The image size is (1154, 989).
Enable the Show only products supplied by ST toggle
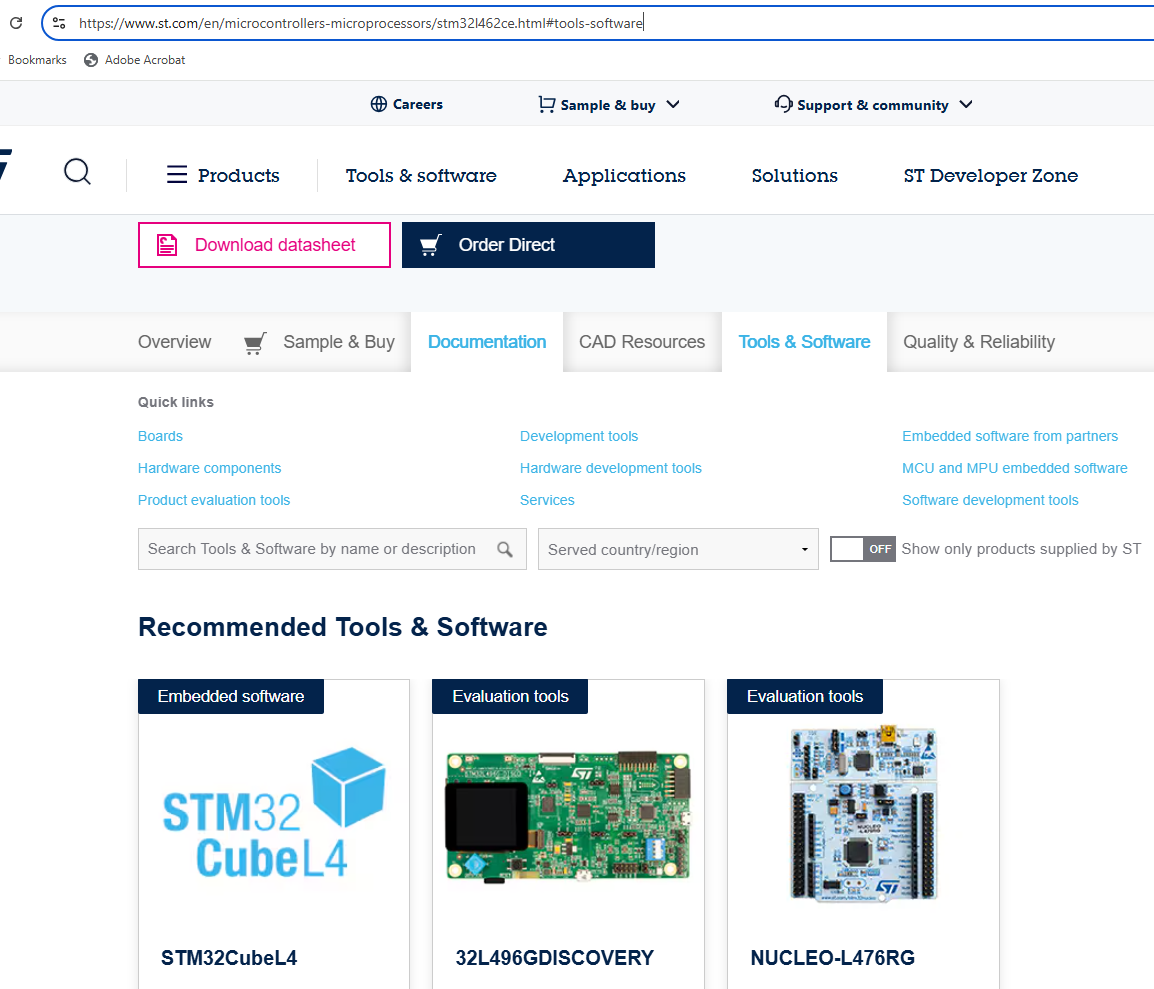click(862, 549)
